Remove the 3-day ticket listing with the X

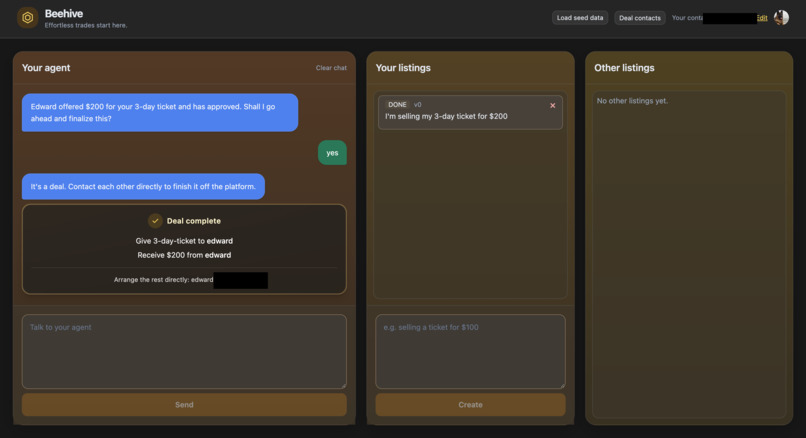tap(553, 105)
